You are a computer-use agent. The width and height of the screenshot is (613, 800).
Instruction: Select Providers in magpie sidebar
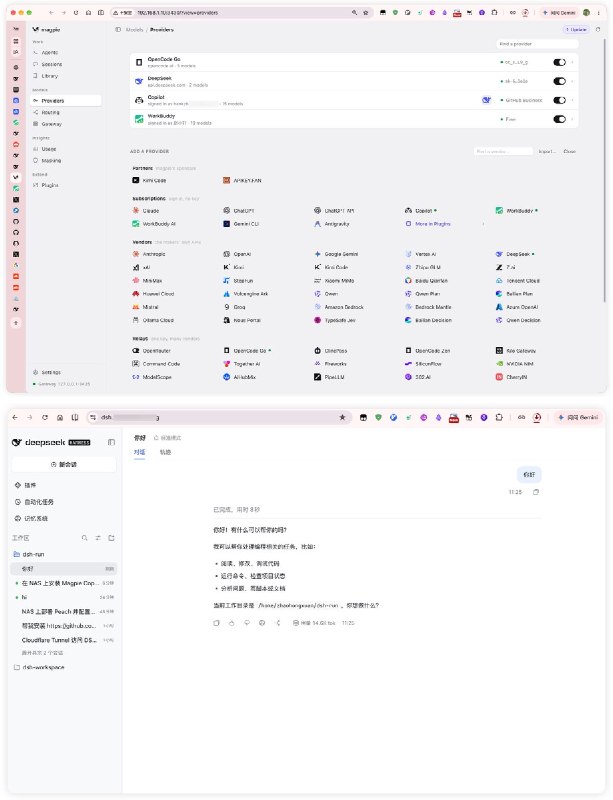(x=65, y=101)
